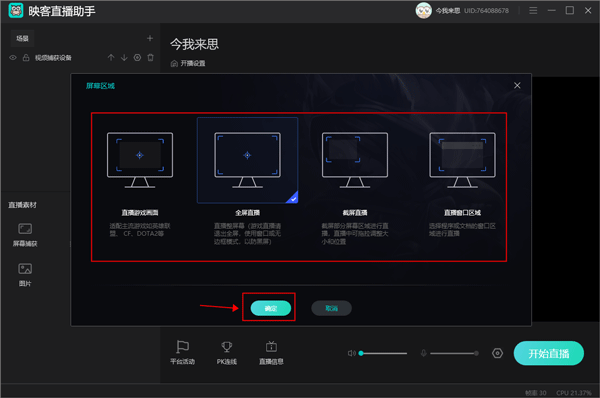The width and height of the screenshot is (600, 398).
Task: Click the 今我来思 room title
Action: click(194, 44)
